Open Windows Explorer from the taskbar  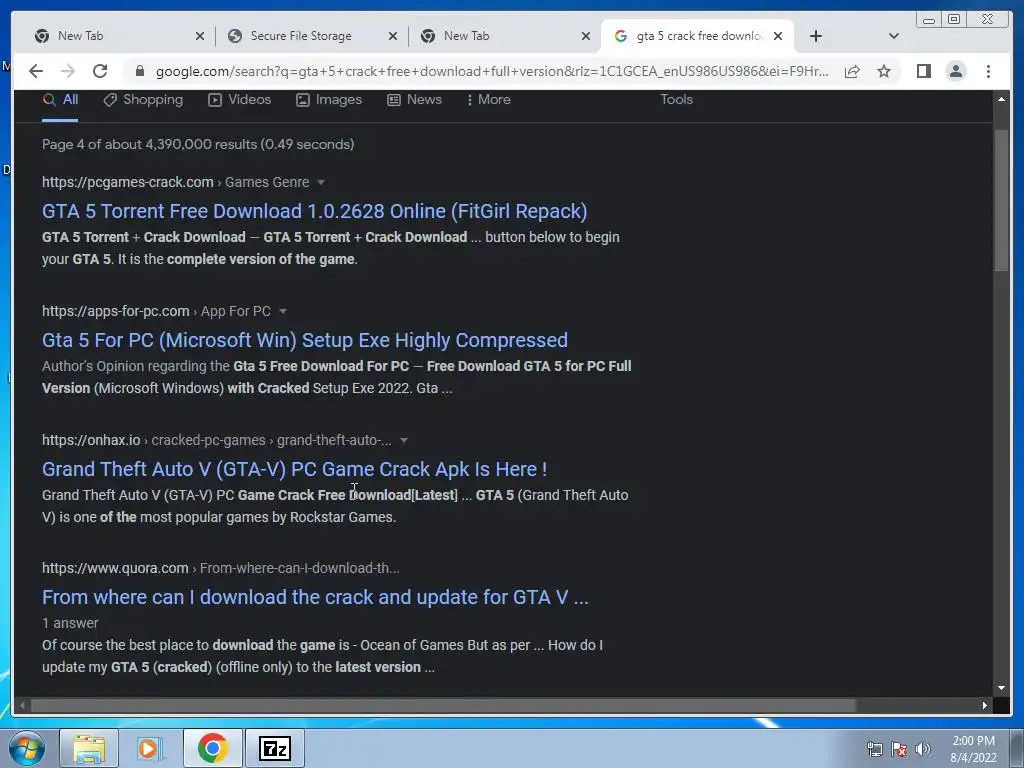point(89,748)
